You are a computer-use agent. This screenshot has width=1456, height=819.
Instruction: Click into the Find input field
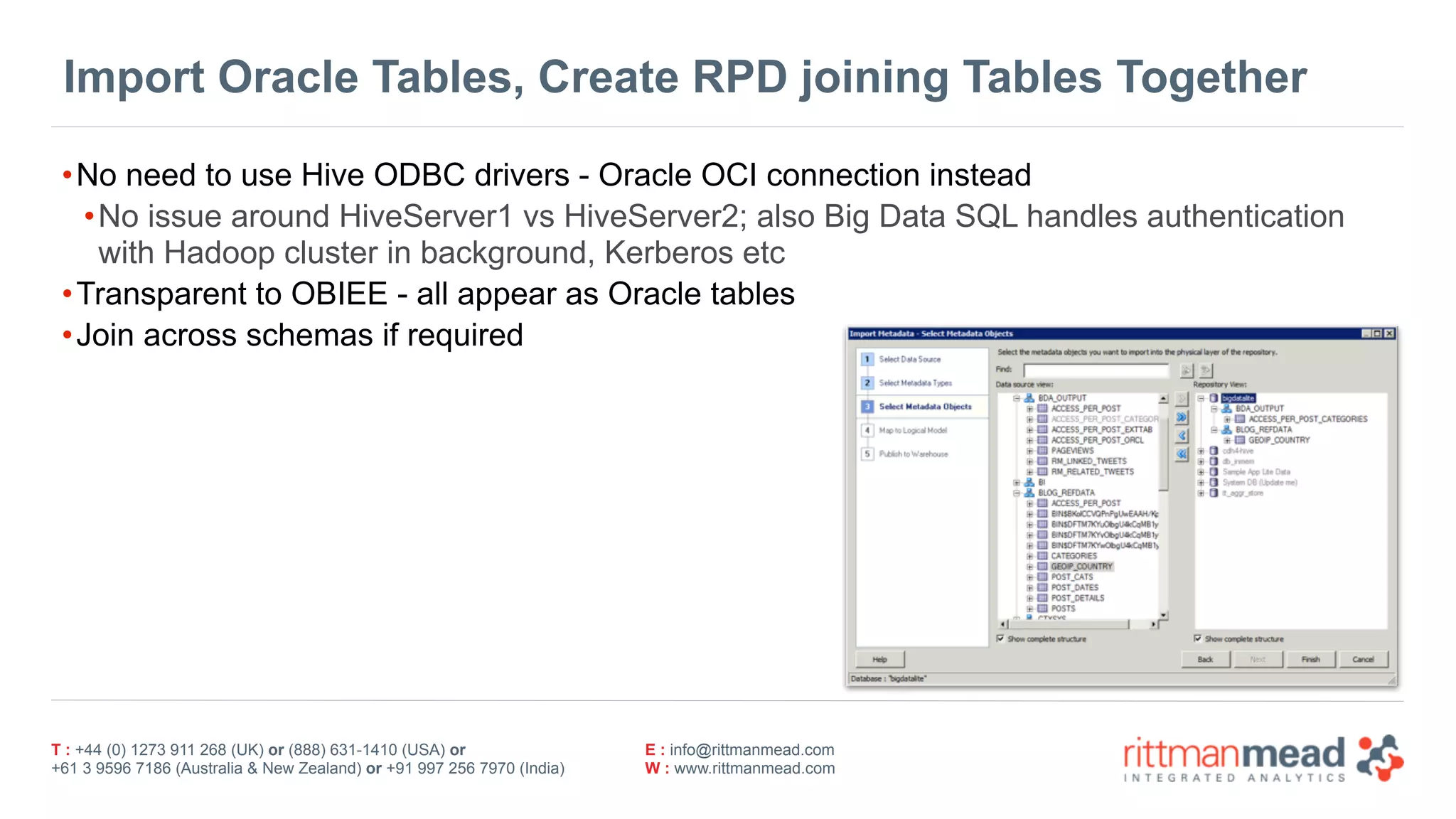[1096, 370]
